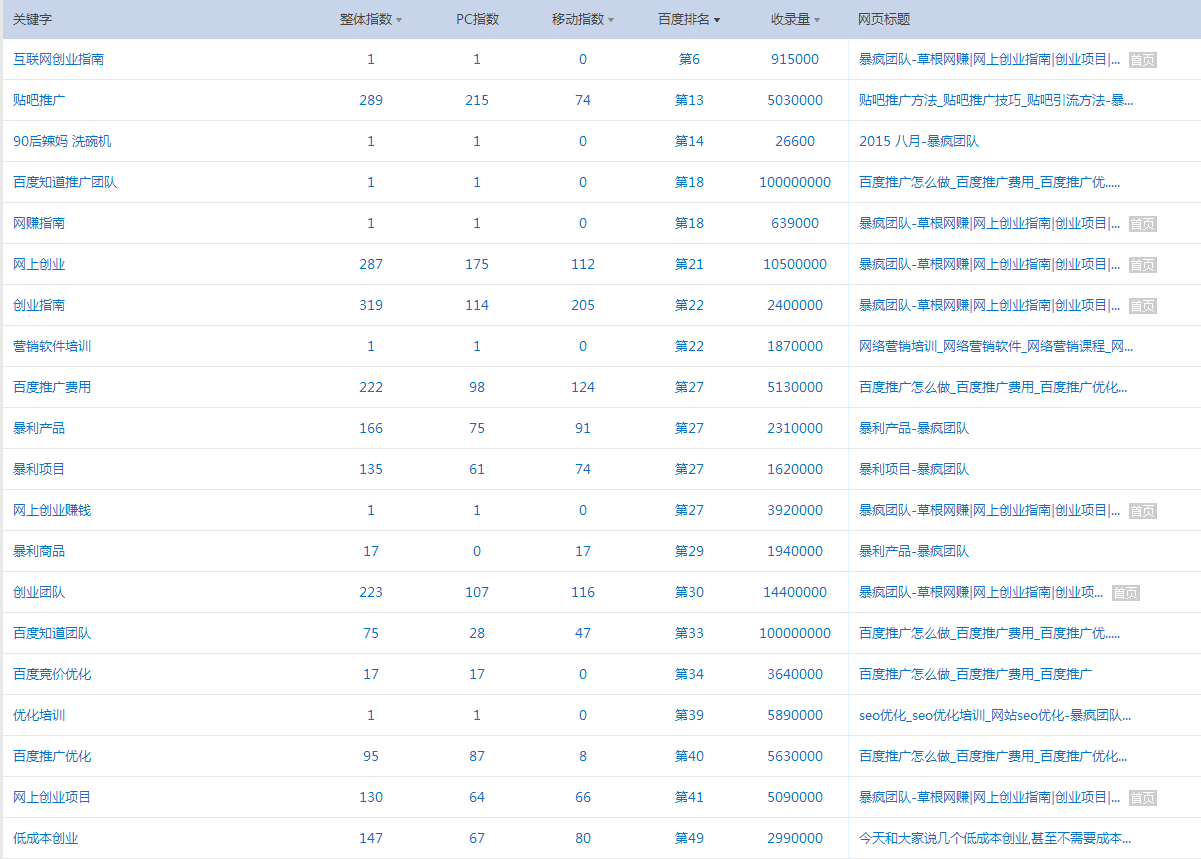Click 整体指数 value 289 for 贴吧推广
Viewport: 1201px width, 859px height.
coord(371,100)
